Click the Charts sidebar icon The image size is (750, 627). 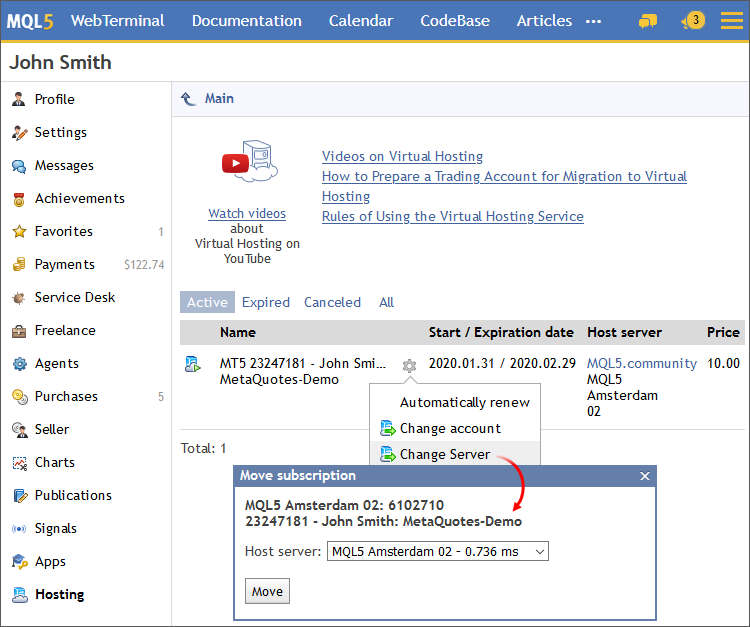point(20,462)
